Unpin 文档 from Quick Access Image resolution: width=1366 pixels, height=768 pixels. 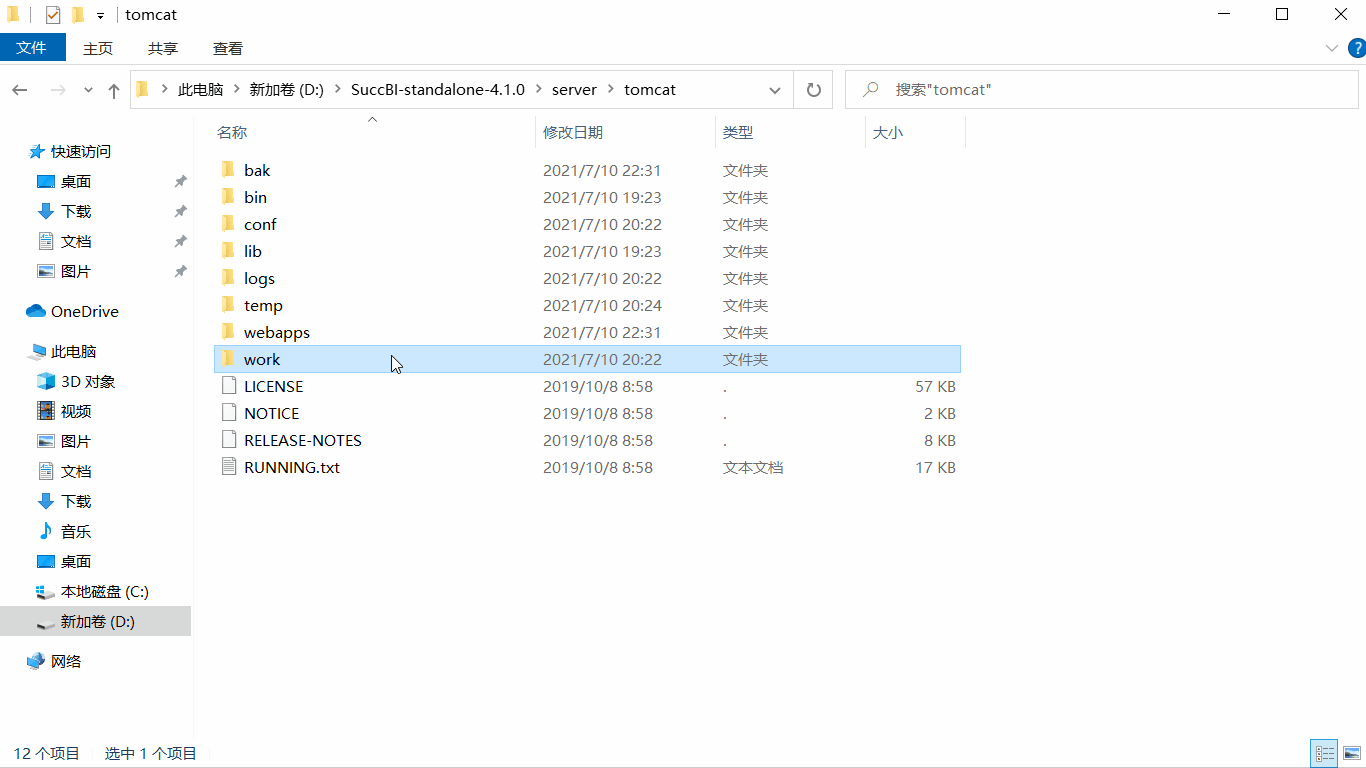(181, 241)
